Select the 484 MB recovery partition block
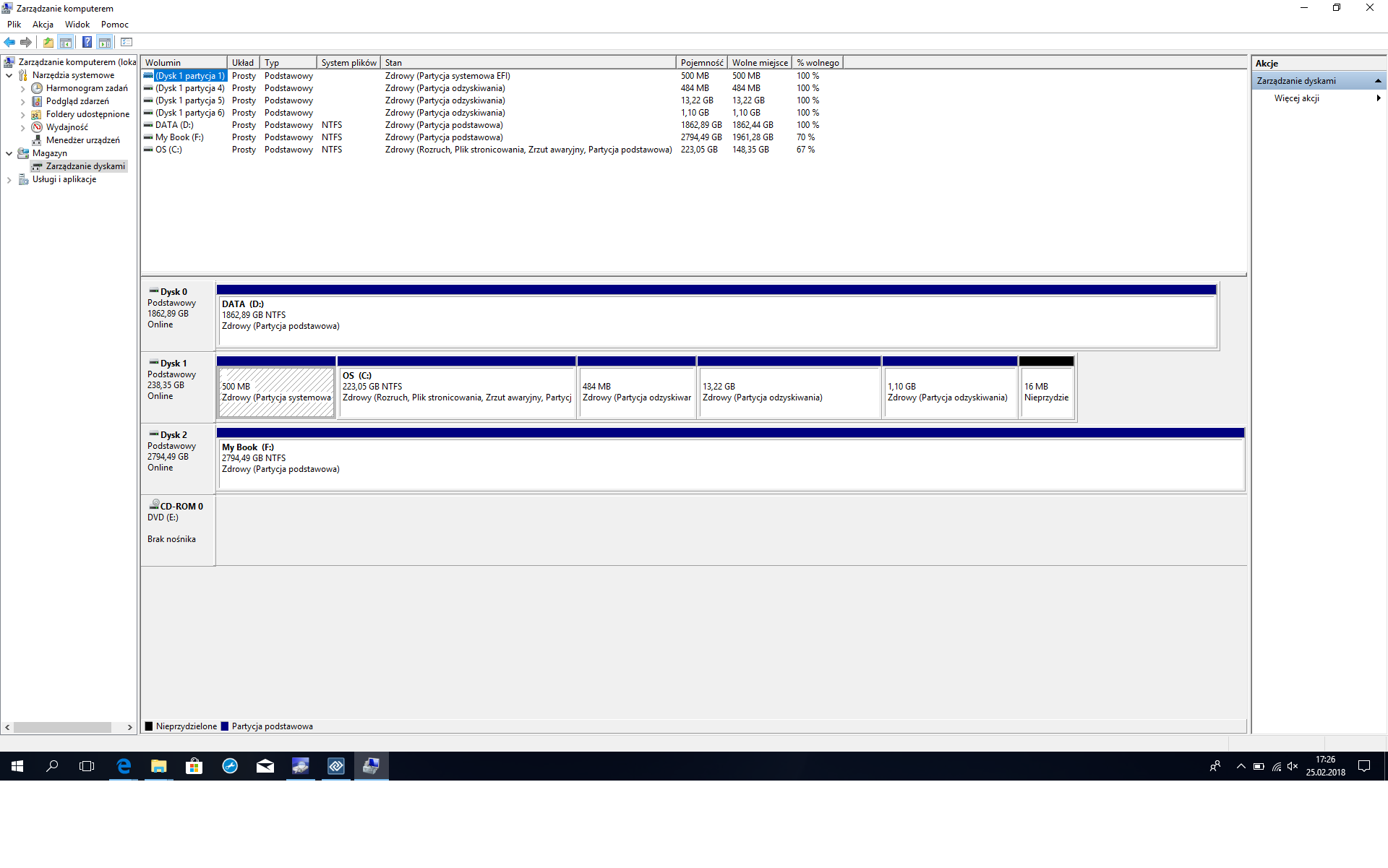This screenshot has width=1388, height=868. 637,387
